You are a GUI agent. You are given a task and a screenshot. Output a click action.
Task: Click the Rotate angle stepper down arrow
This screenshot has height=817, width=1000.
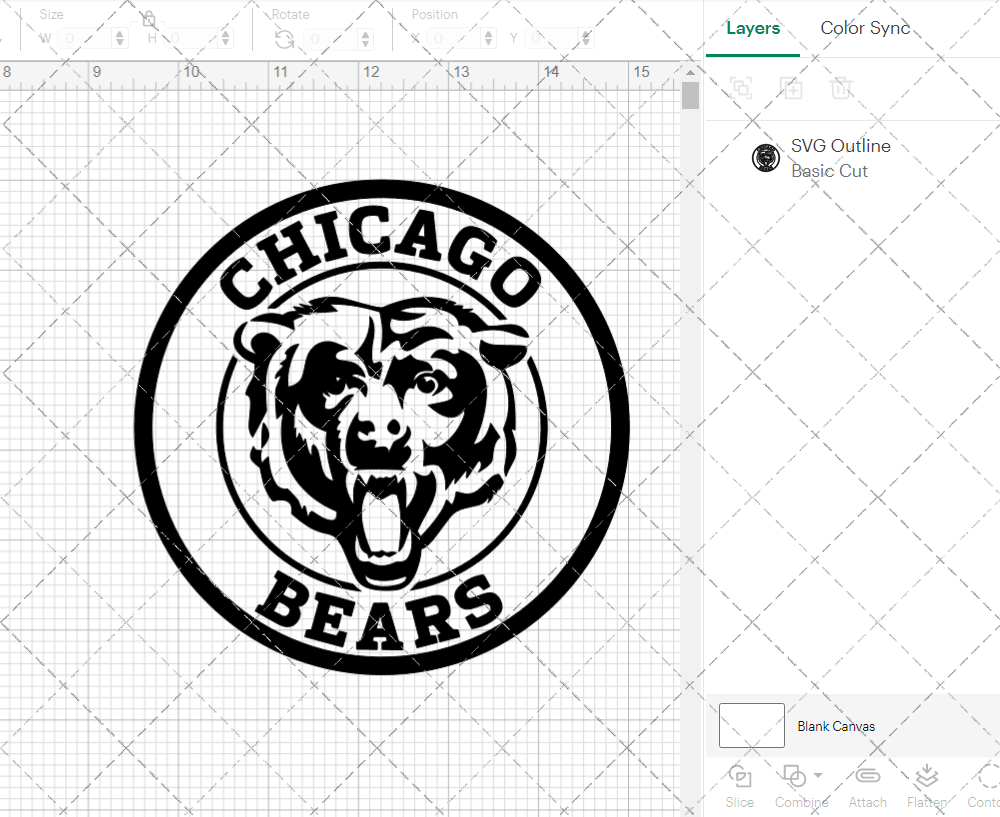(x=365, y=43)
